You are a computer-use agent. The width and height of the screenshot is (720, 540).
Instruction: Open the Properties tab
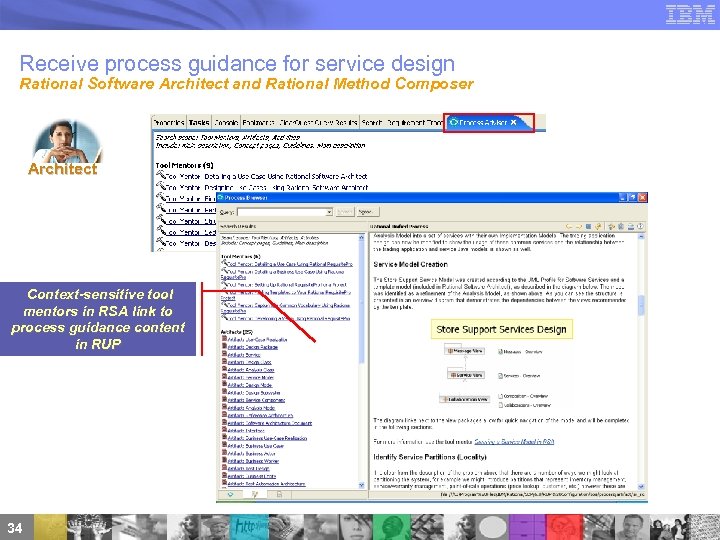click(x=169, y=123)
